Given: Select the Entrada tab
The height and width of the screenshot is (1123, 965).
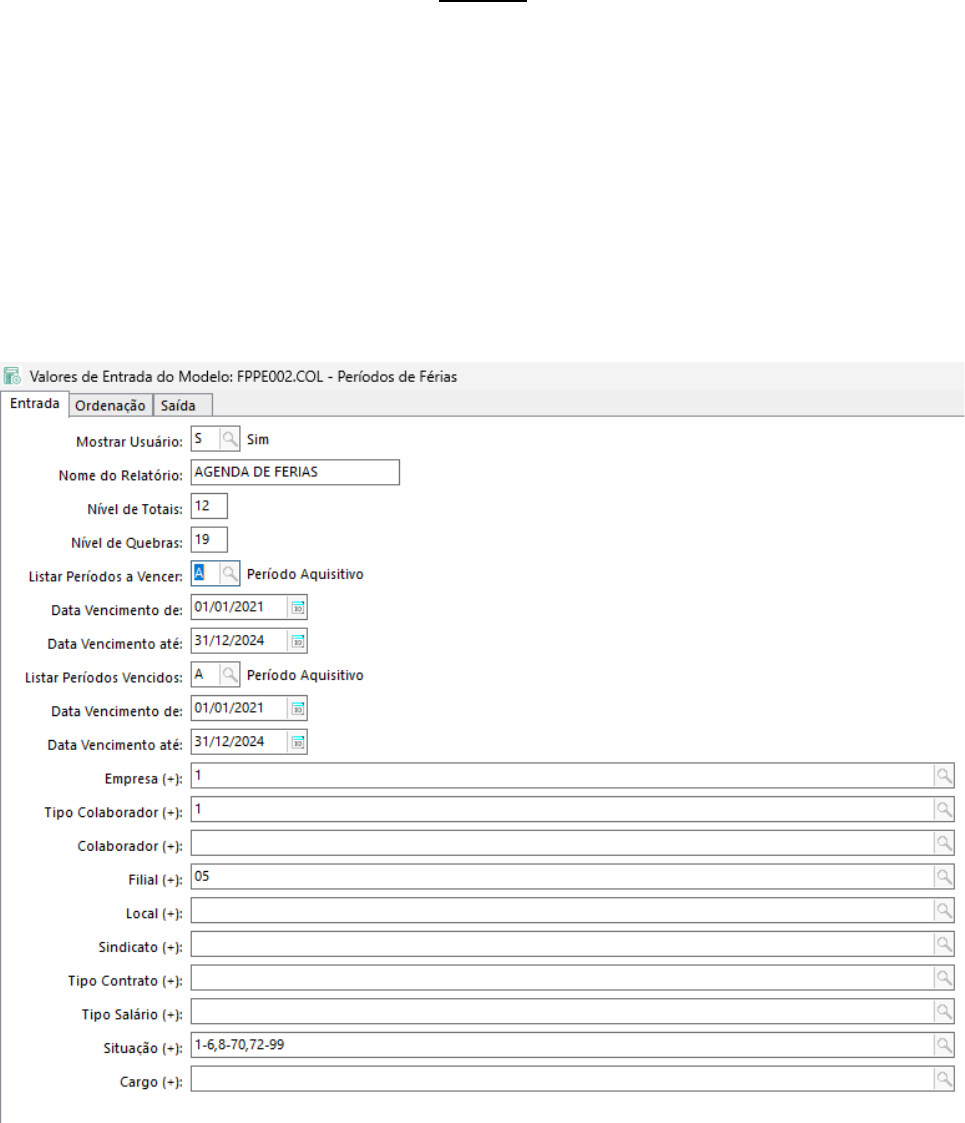Looking at the screenshot, I should 34,404.
